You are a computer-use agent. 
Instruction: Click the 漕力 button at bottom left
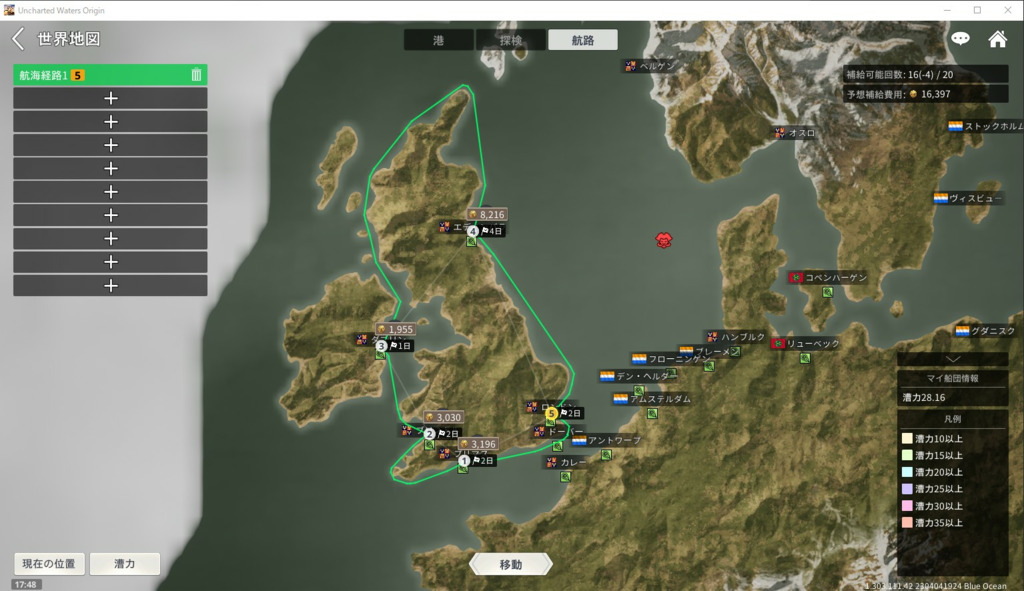tap(125, 564)
